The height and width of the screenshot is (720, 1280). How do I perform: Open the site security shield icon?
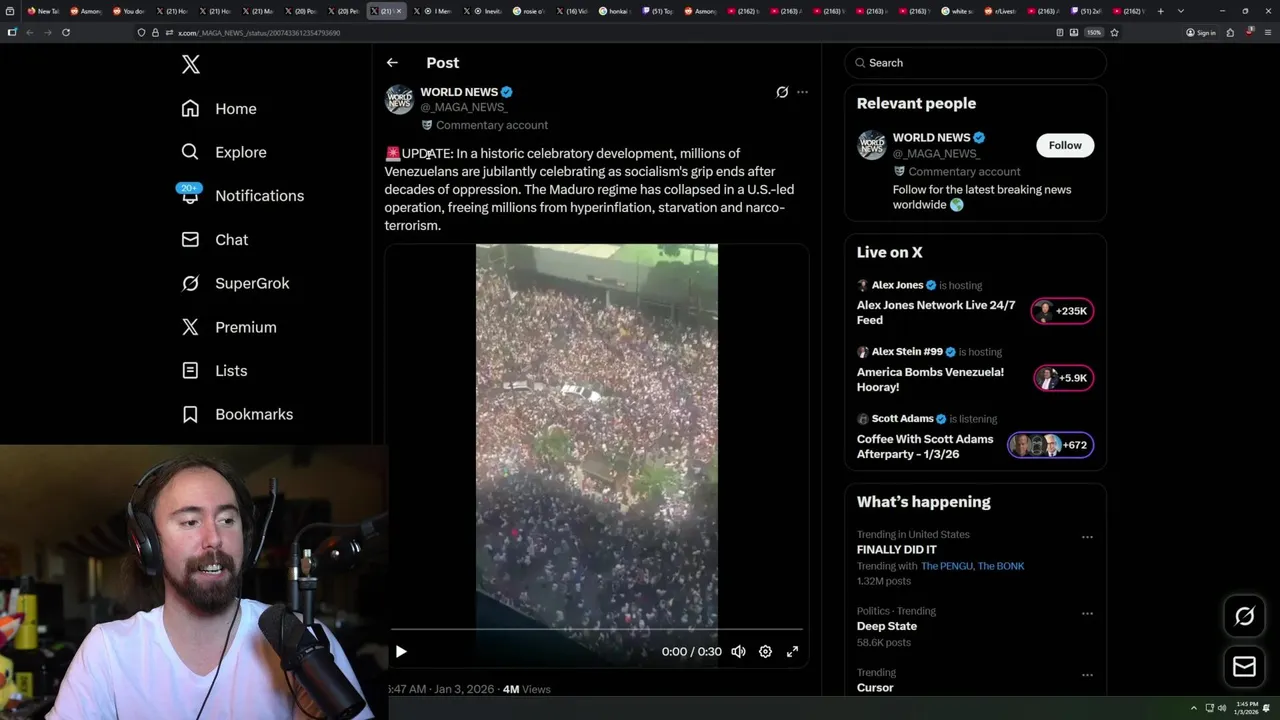(x=141, y=33)
